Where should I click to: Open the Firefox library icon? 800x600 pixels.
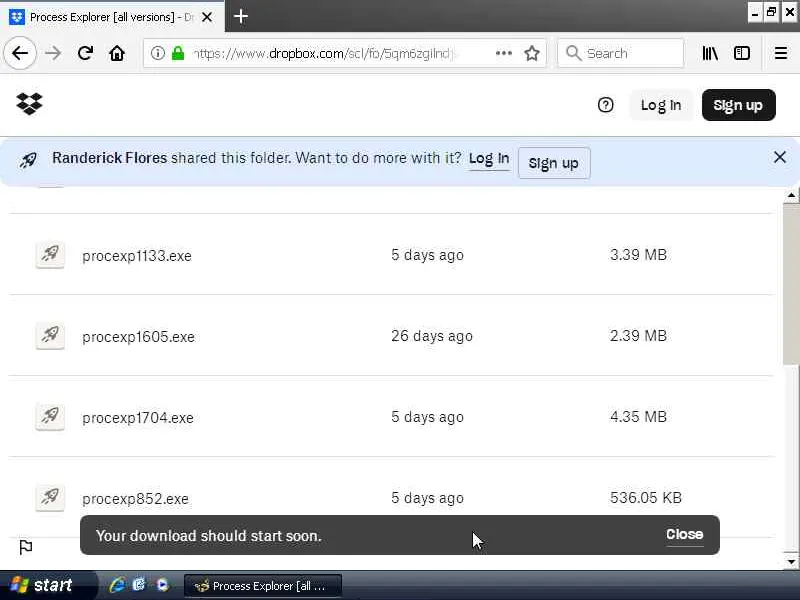pyautogui.click(x=710, y=53)
